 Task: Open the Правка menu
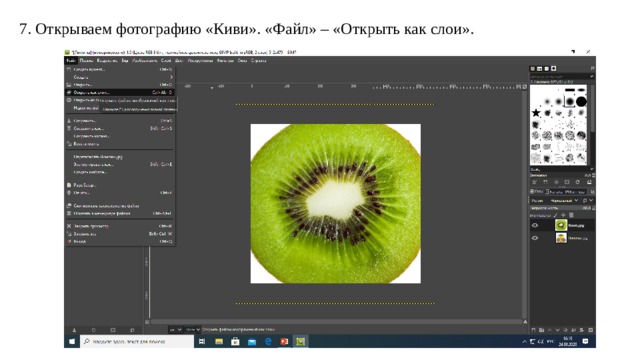(x=86, y=60)
